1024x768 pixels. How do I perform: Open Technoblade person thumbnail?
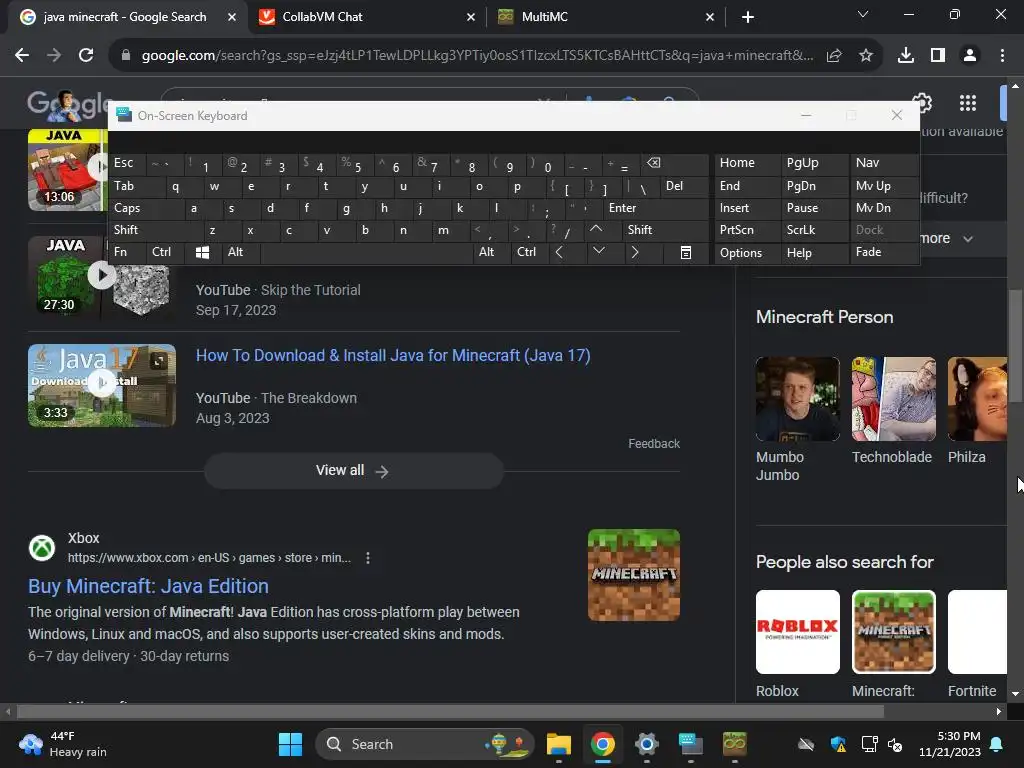point(893,399)
